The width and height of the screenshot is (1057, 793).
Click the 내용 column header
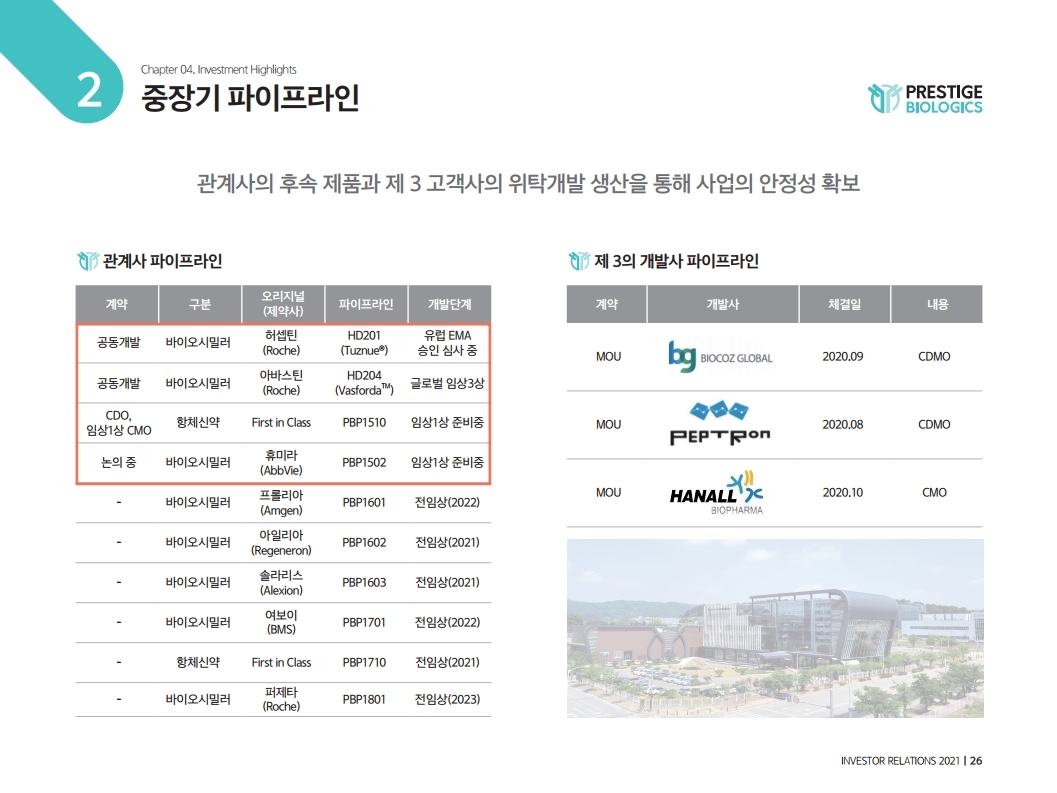(x=937, y=304)
